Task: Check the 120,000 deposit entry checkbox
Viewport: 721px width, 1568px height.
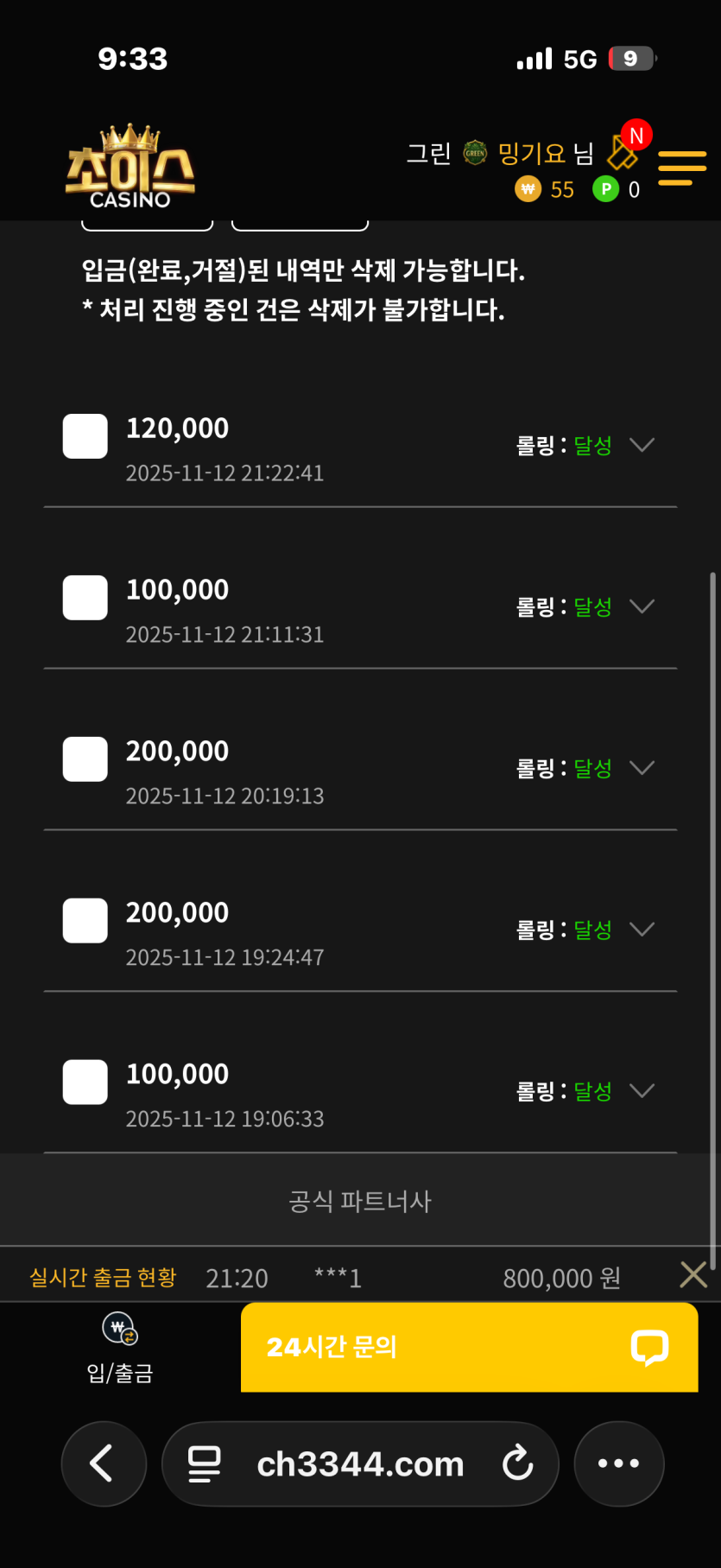Action: (x=85, y=436)
